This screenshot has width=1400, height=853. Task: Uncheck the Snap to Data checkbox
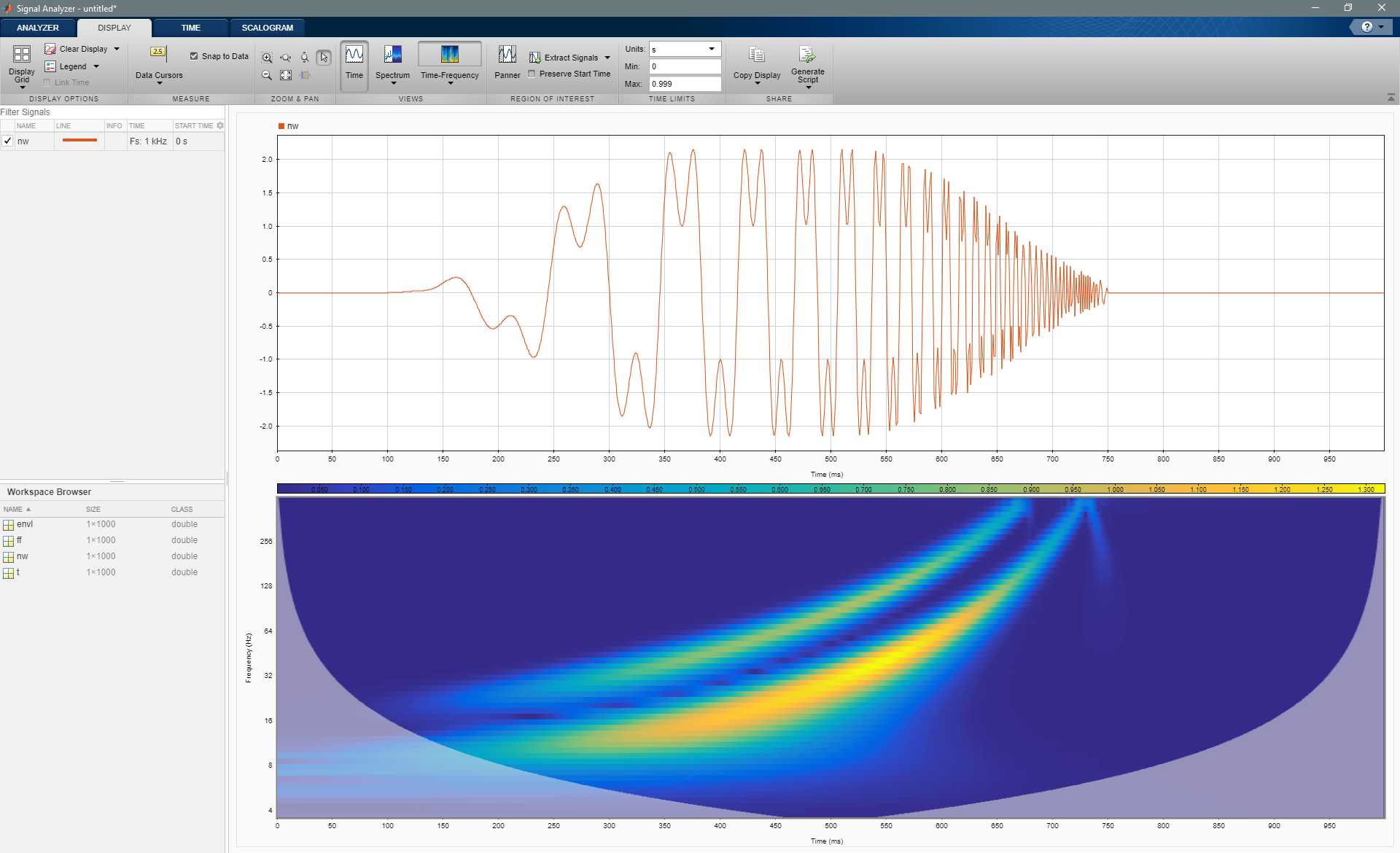(x=194, y=56)
